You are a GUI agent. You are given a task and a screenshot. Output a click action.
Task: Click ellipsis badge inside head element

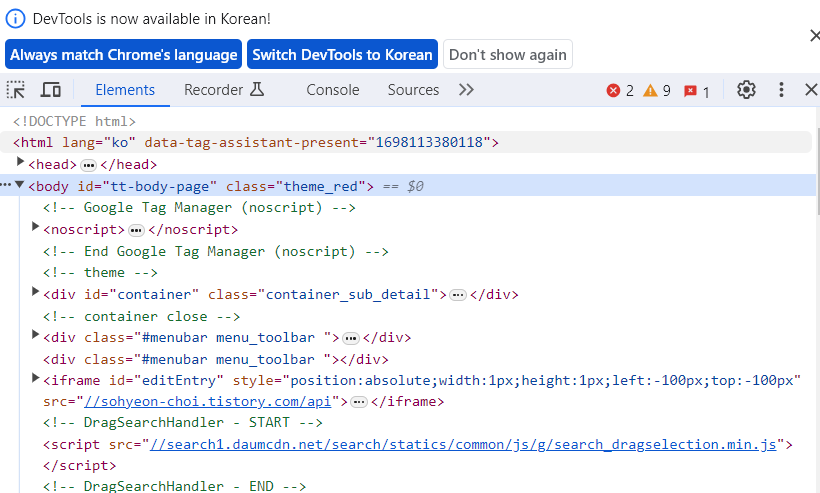point(89,166)
